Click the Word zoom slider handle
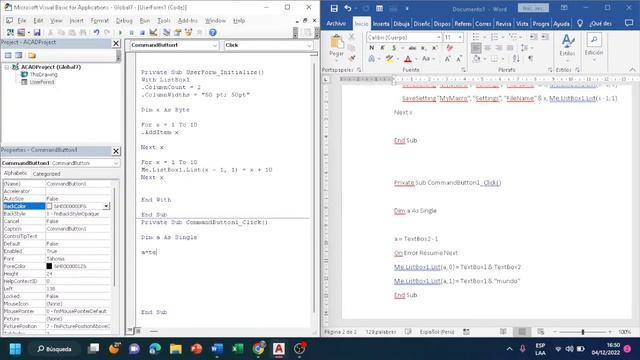This screenshot has height=360, width=640. [583, 332]
